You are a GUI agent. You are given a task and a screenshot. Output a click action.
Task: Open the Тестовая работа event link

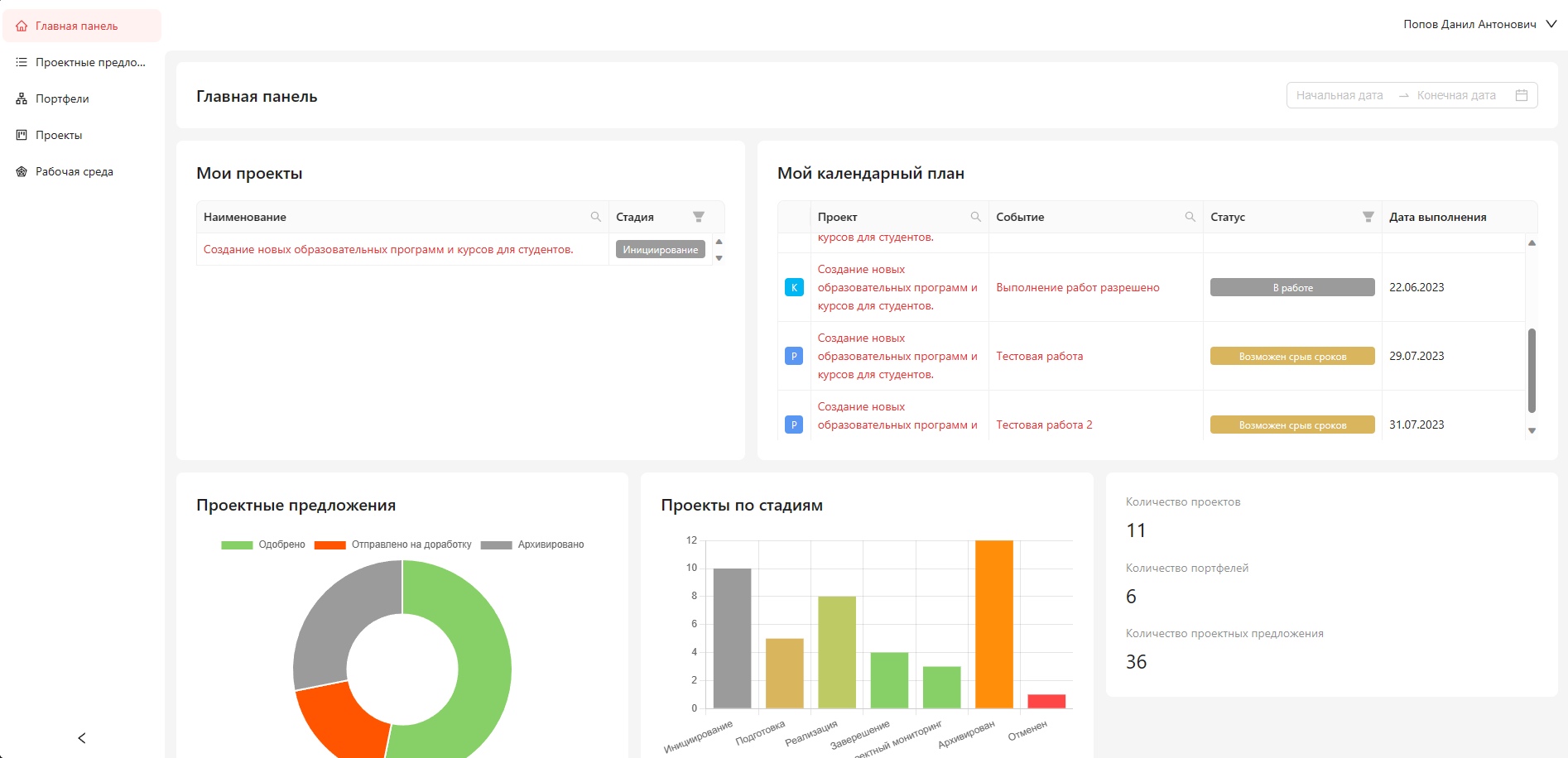(x=1040, y=356)
